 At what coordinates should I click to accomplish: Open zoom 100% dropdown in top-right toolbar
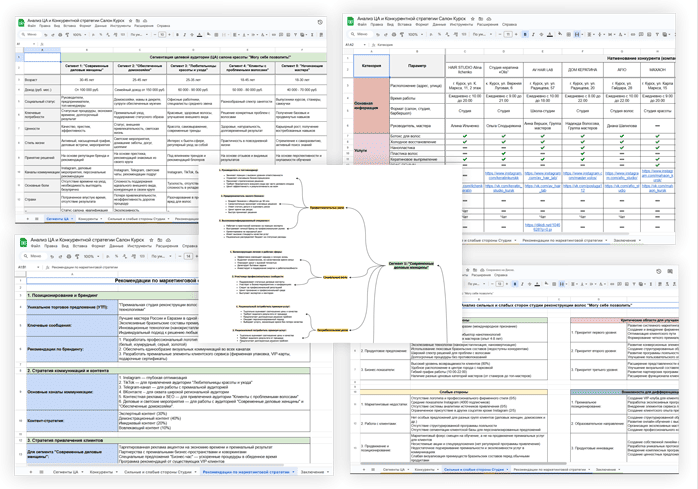tap(415, 34)
